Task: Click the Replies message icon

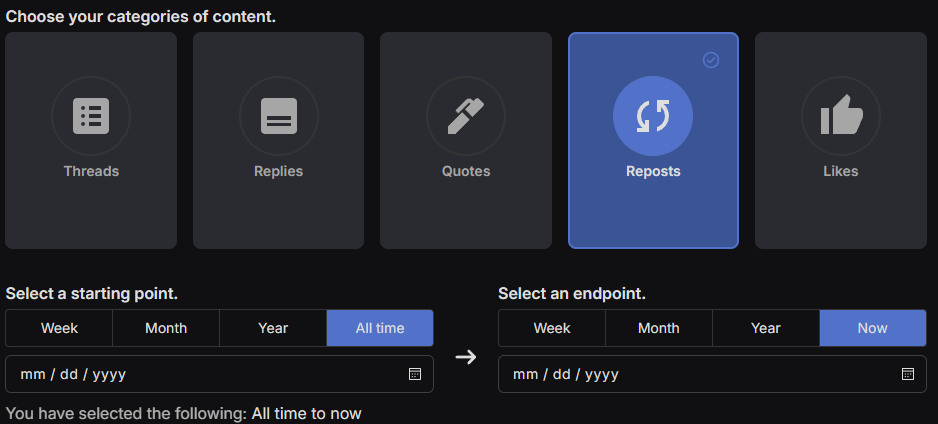Action: click(279, 116)
